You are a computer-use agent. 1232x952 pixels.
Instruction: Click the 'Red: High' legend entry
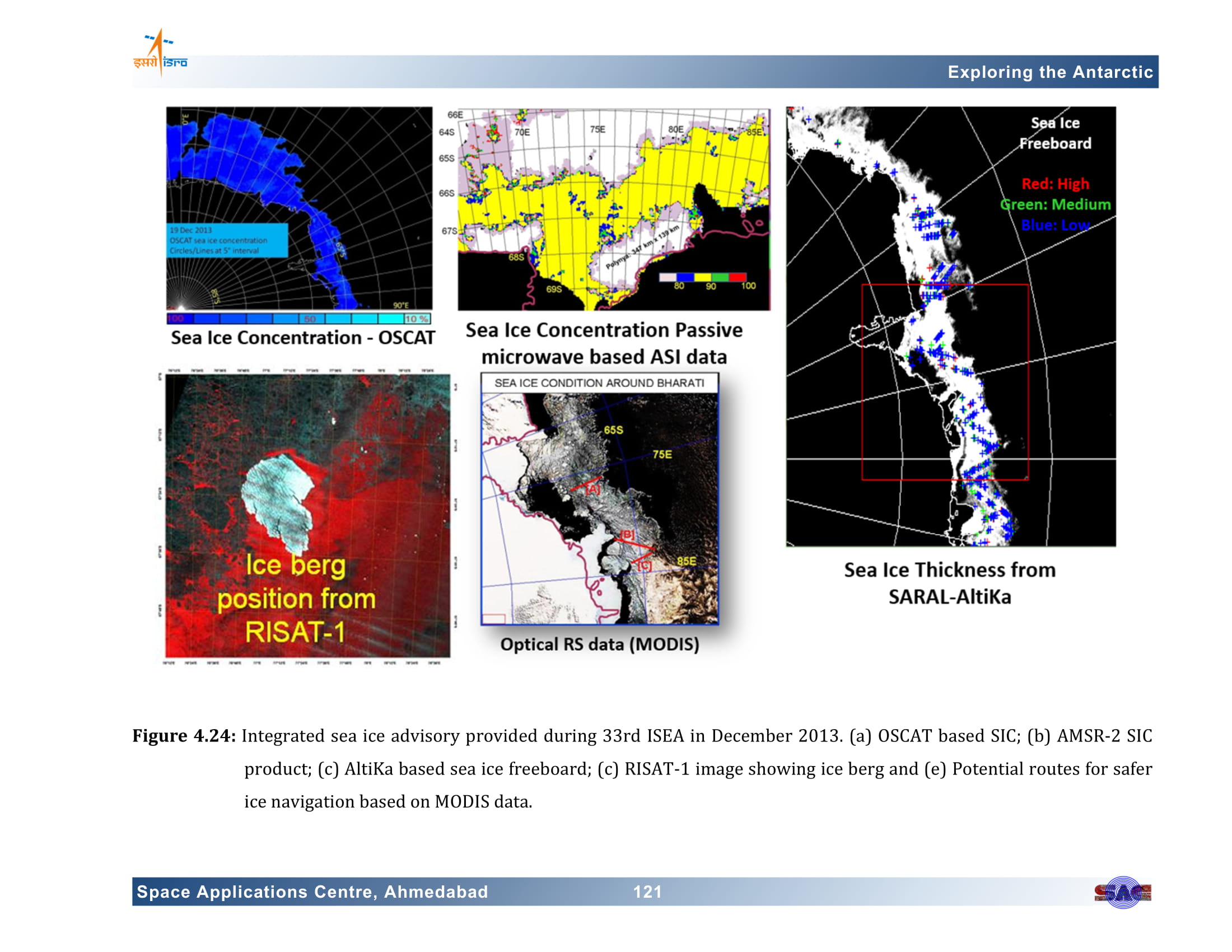pyautogui.click(x=1055, y=184)
